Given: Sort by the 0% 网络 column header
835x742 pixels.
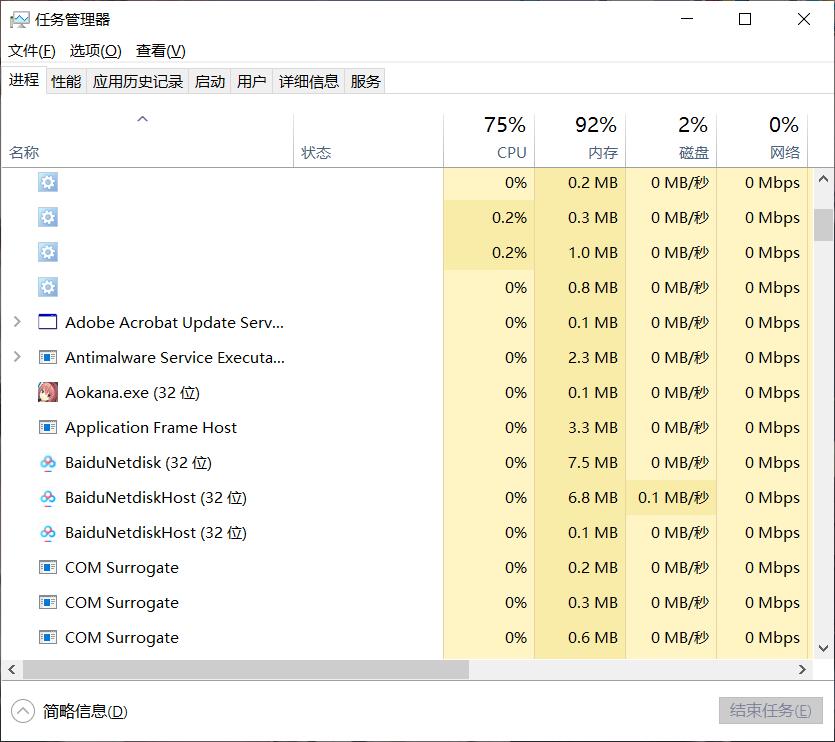Looking at the screenshot, I should click(762, 140).
